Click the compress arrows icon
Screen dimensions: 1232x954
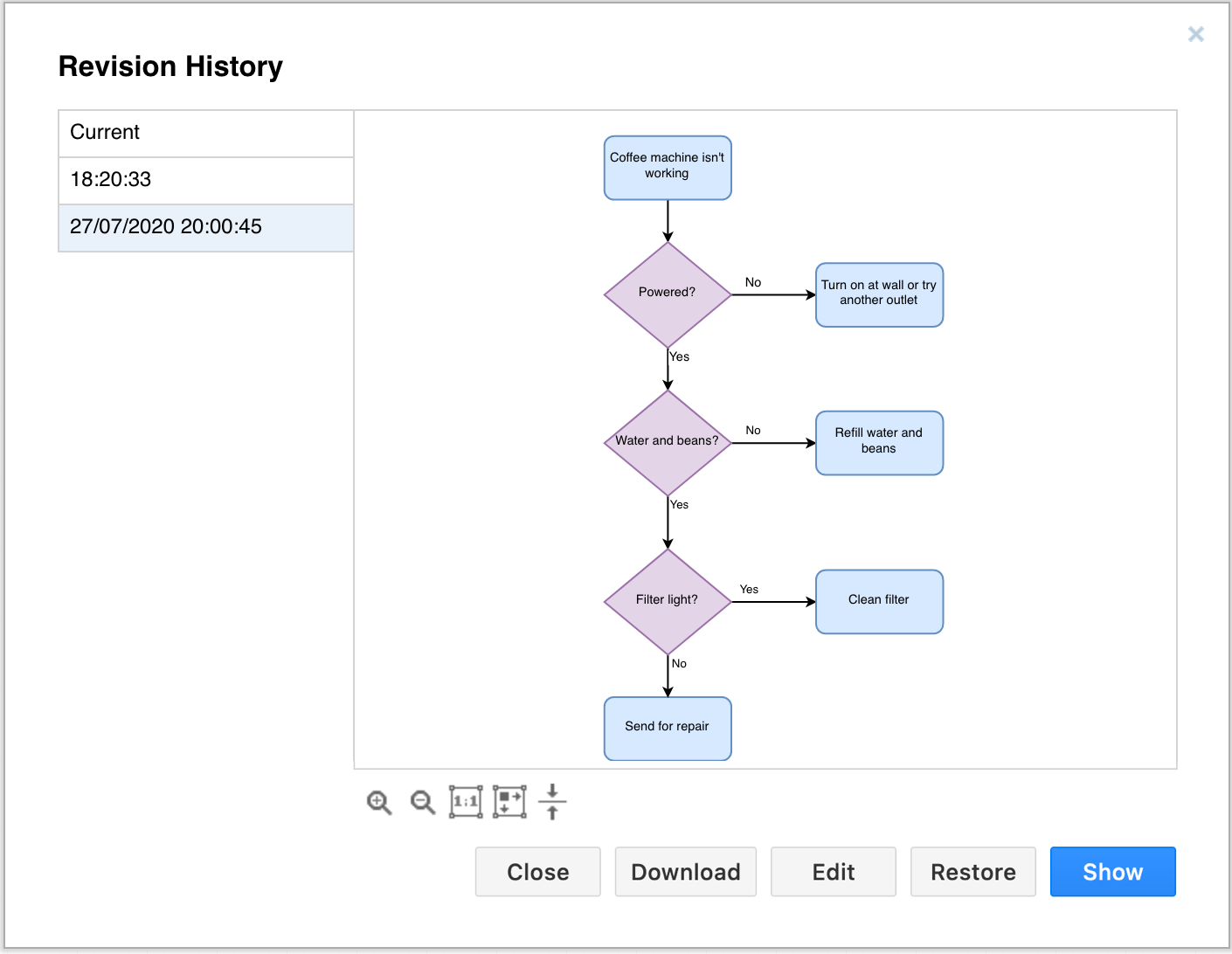pyautogui.click(x=552, y=802)
